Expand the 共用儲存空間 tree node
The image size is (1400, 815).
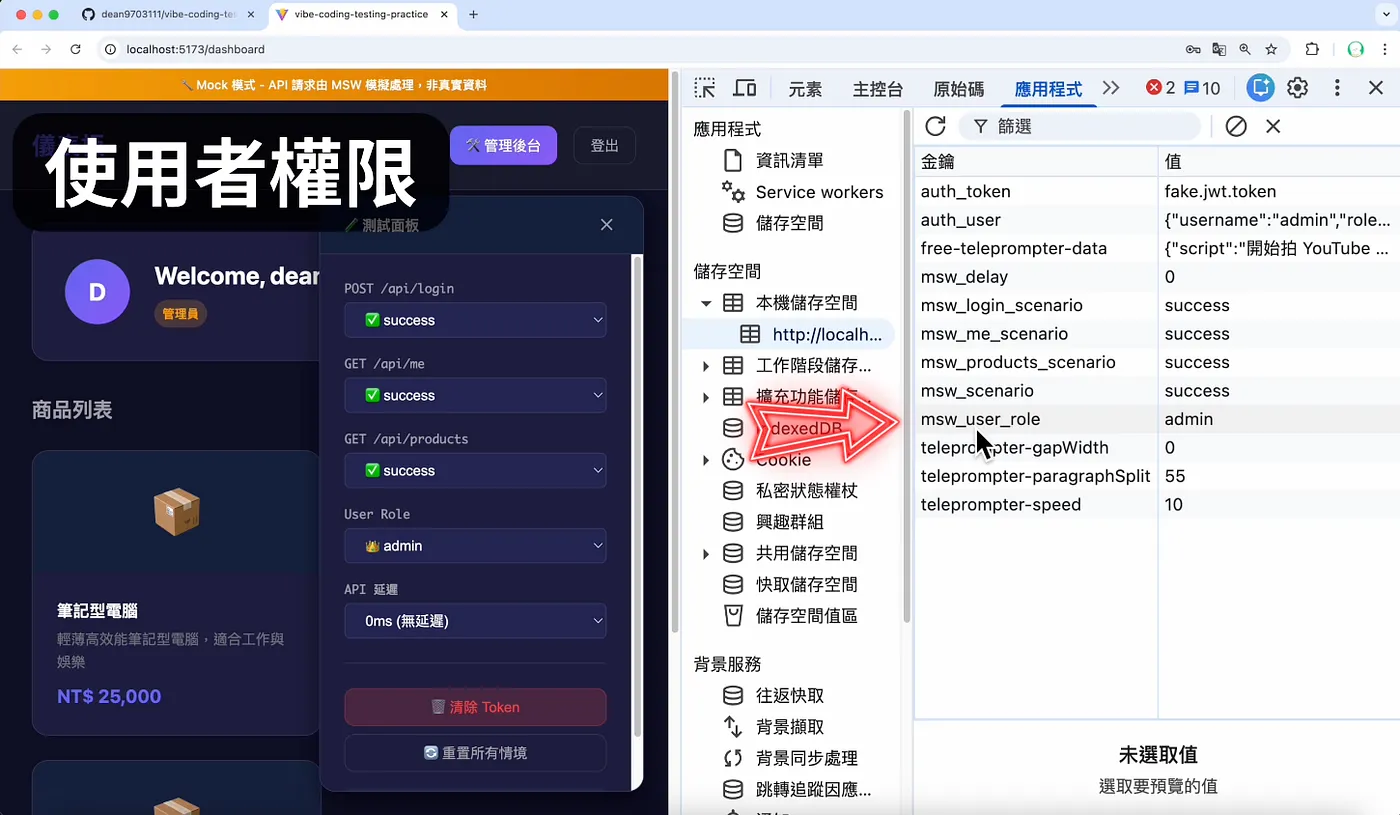click(706, 553)
